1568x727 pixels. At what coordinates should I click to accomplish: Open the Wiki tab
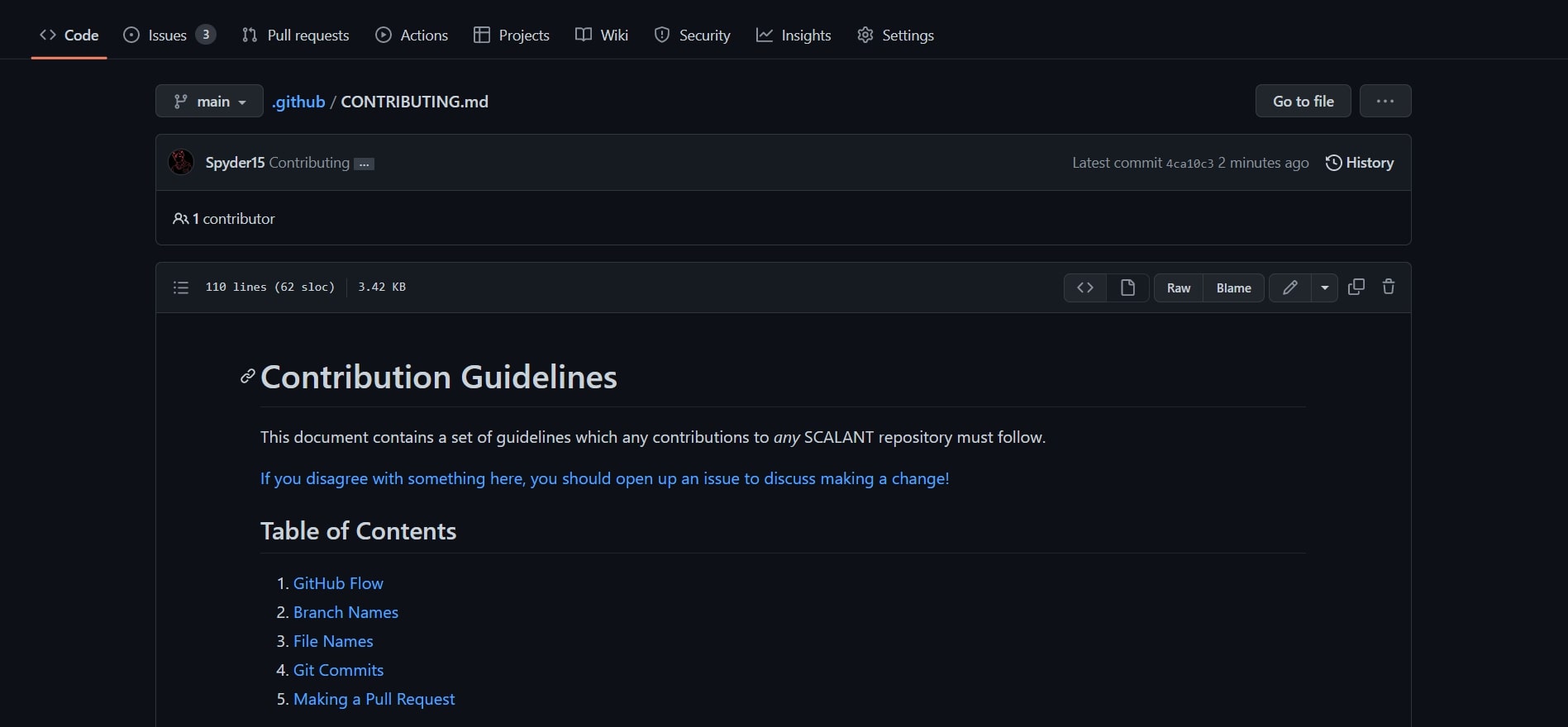pos(602,35)
